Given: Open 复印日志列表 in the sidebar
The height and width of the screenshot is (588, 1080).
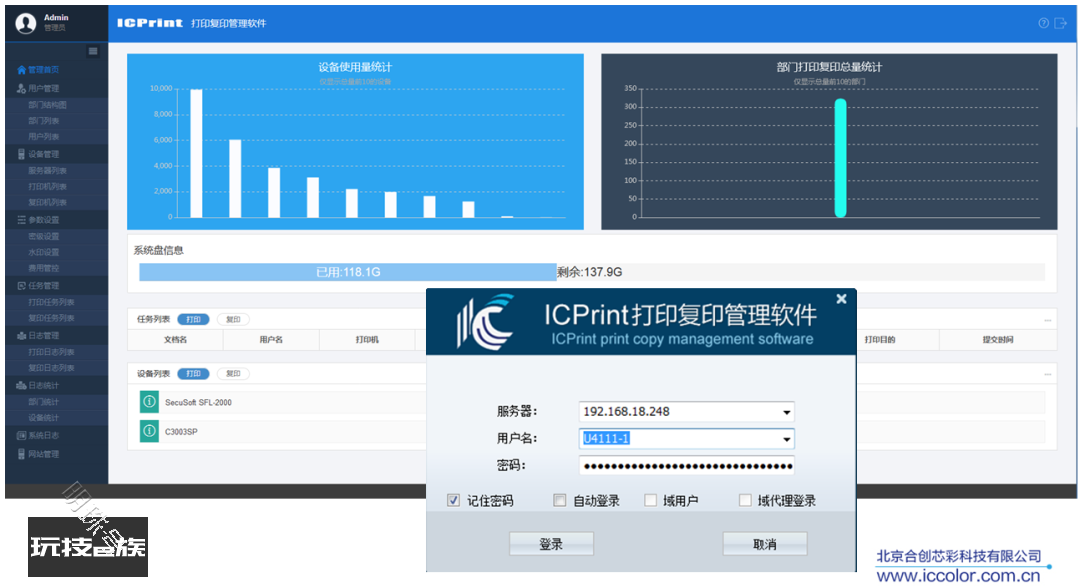Looking at the screenshot, I should (x=51, y=368).
